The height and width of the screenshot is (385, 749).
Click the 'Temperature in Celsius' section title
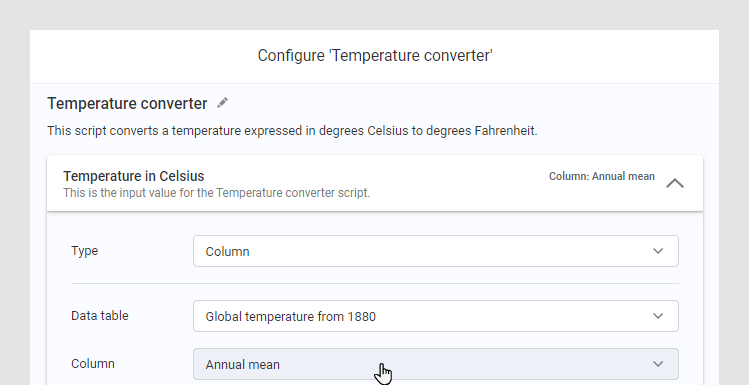click(x=134, y=176)
